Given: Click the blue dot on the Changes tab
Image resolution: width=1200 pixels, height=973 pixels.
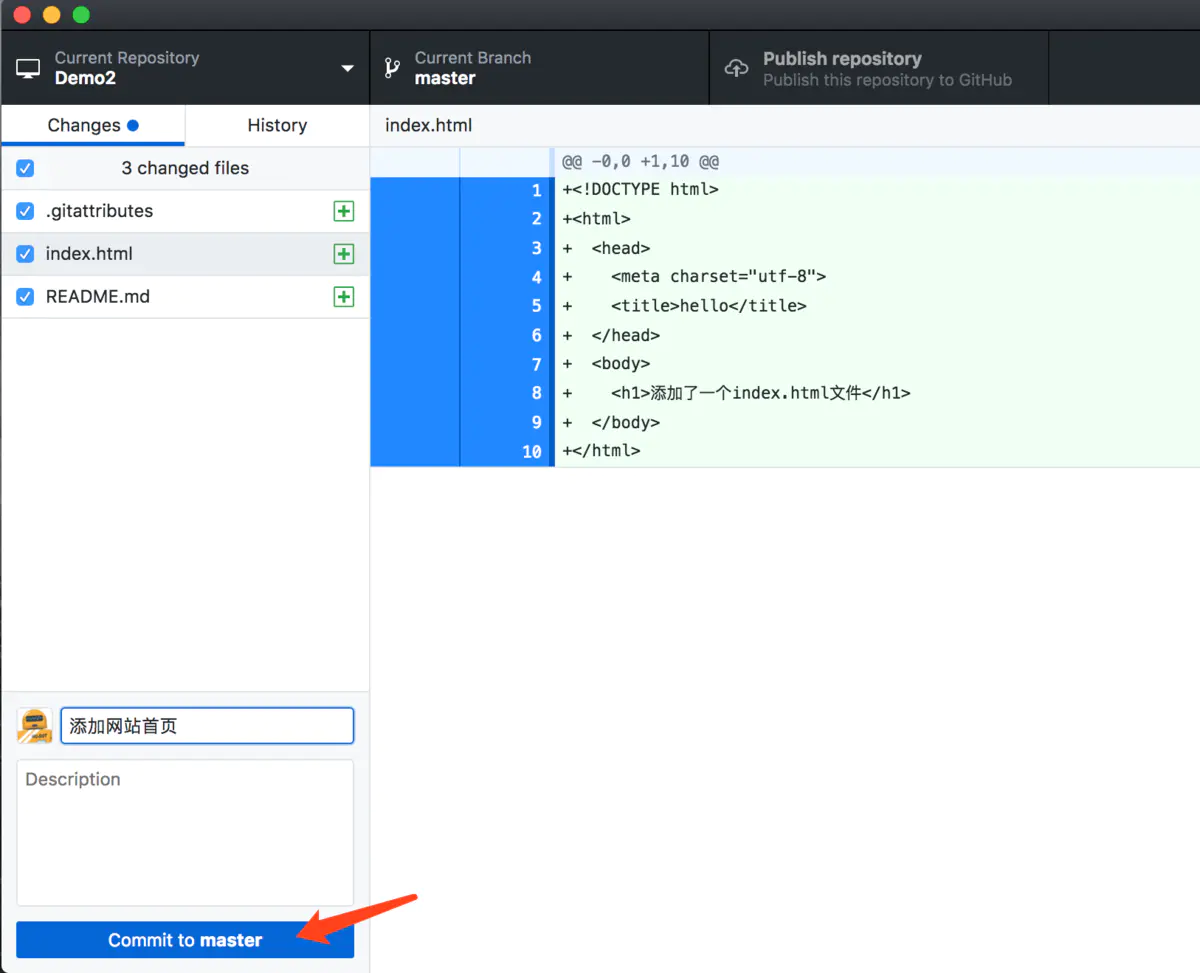Looking at the screenshot, I should 131,125.
